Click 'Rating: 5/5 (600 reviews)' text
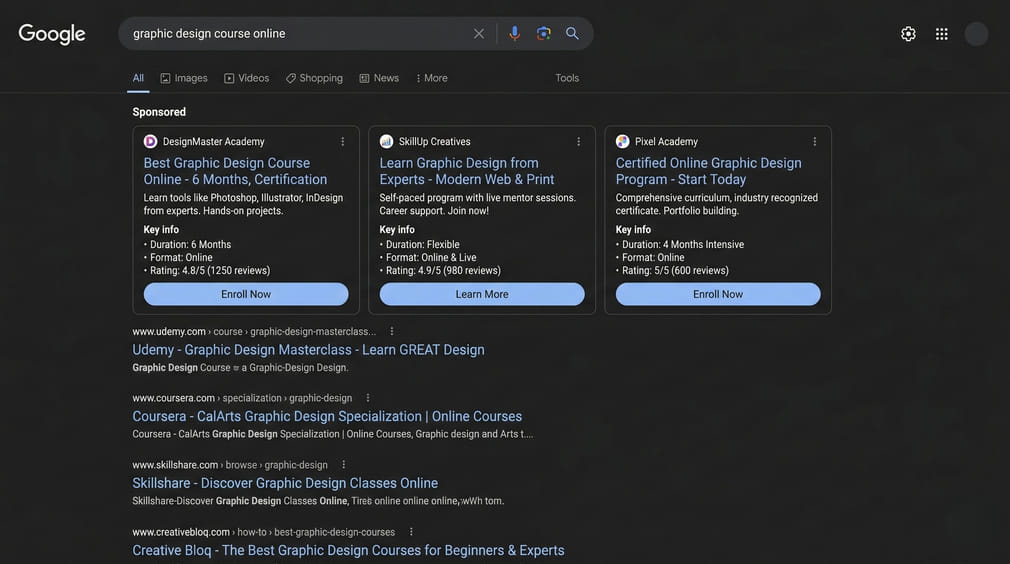The width and height of the screenshot is (1010, 564). tap(675, 270)
